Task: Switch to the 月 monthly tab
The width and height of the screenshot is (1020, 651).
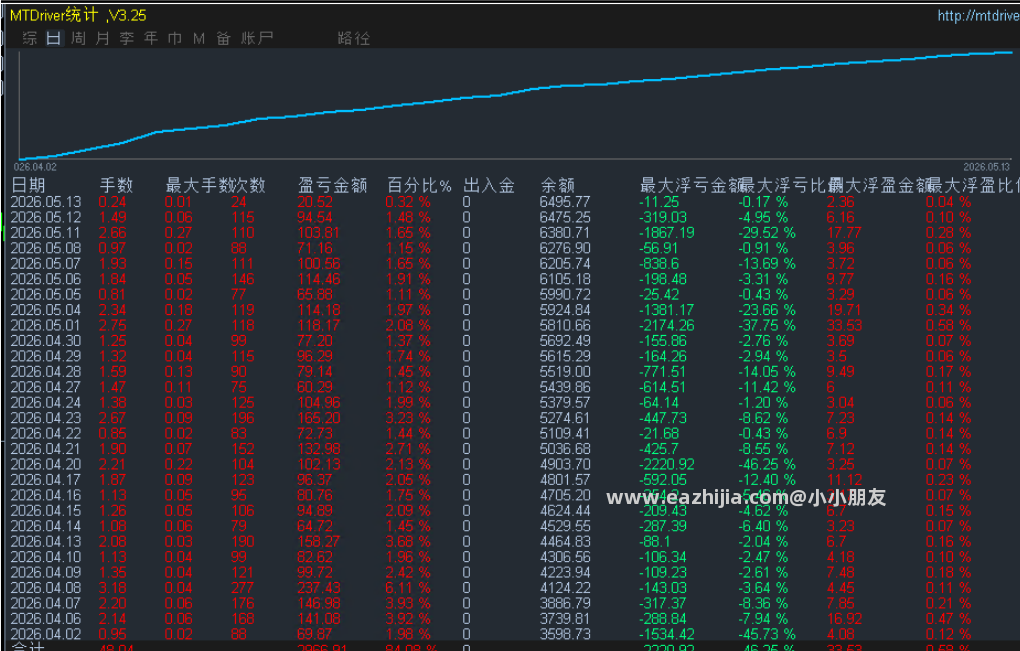Action: 102,38
